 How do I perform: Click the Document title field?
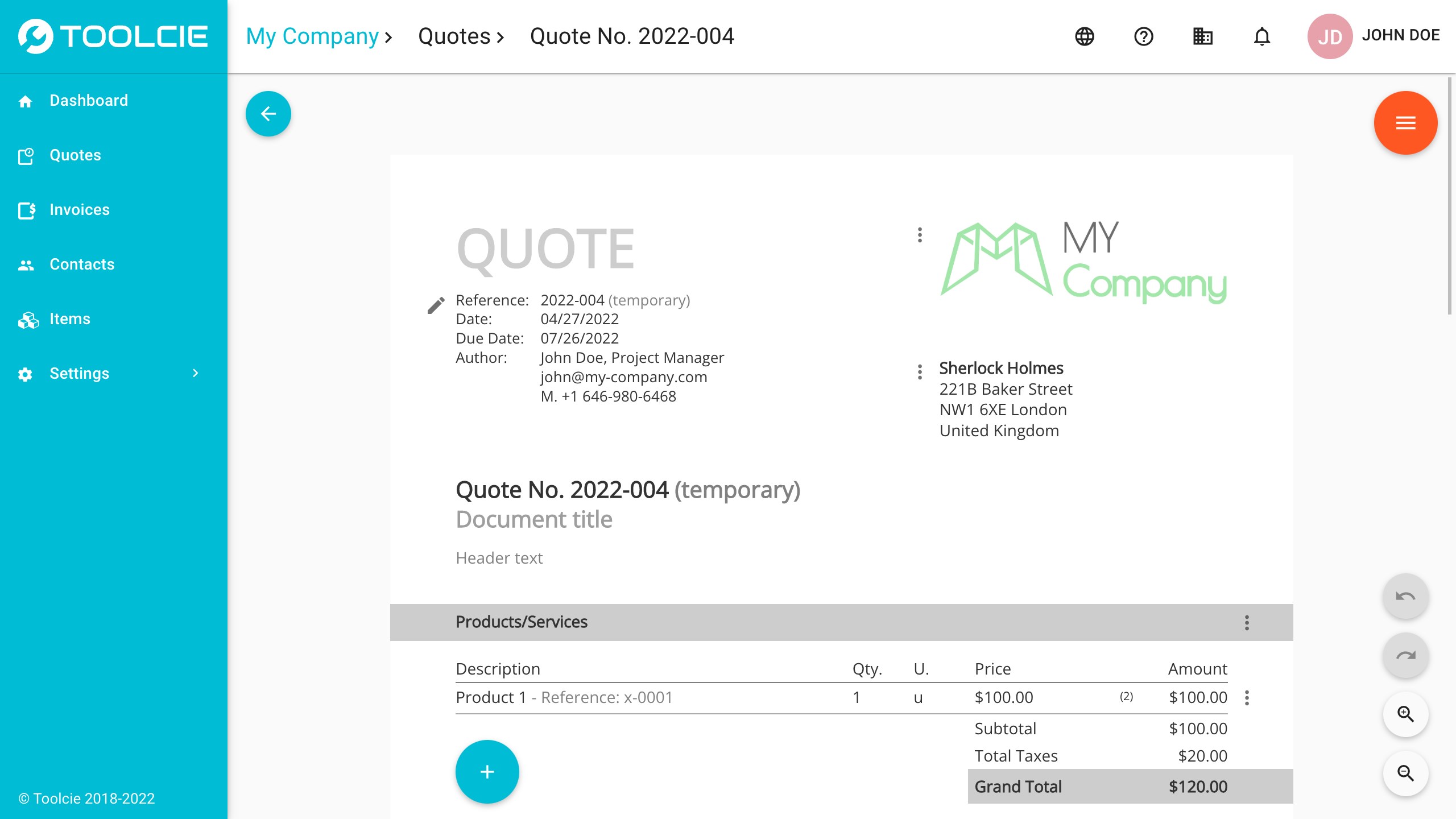[x=534, y=519]
